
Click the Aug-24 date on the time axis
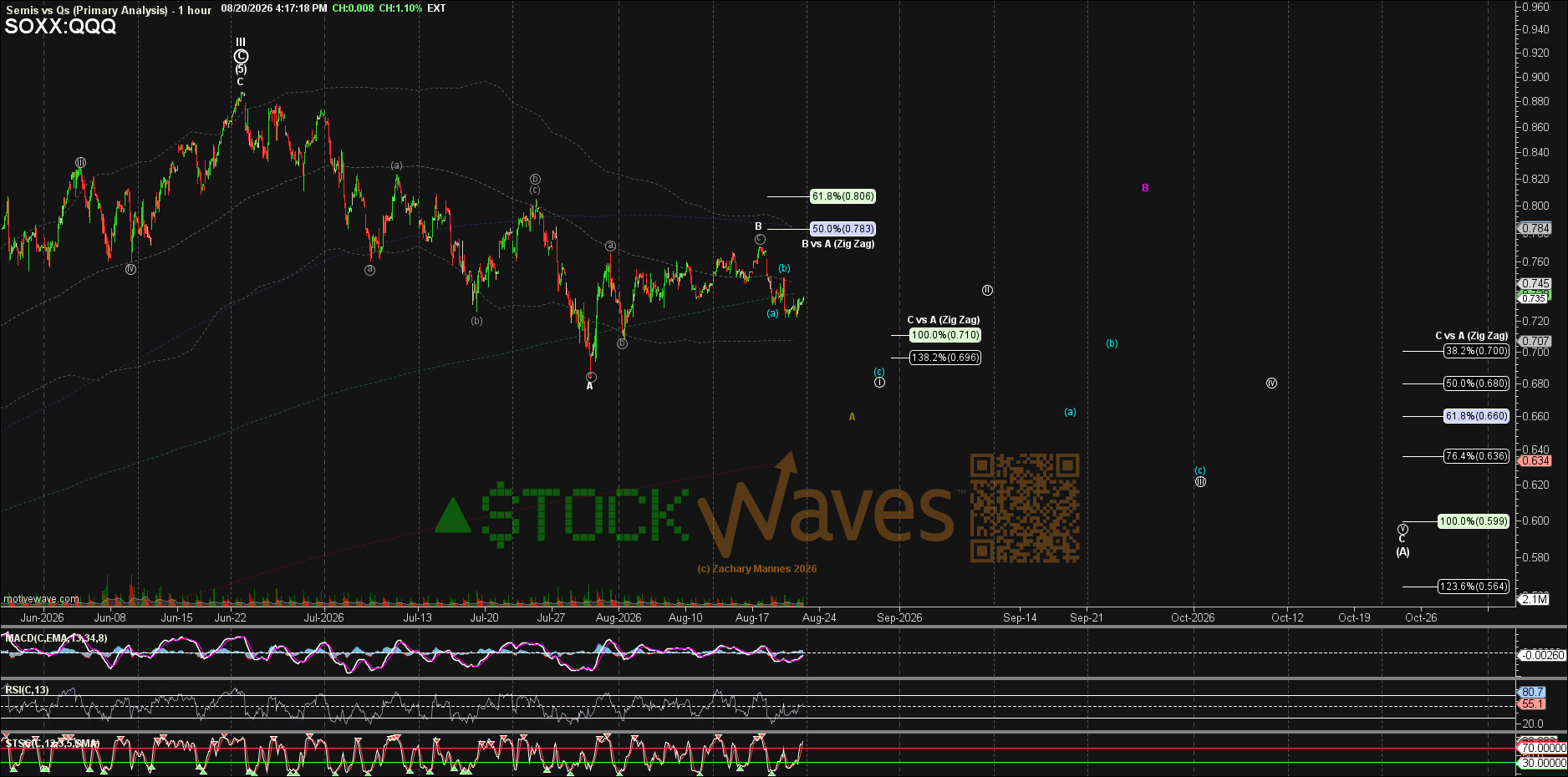(x=819, y=618)
